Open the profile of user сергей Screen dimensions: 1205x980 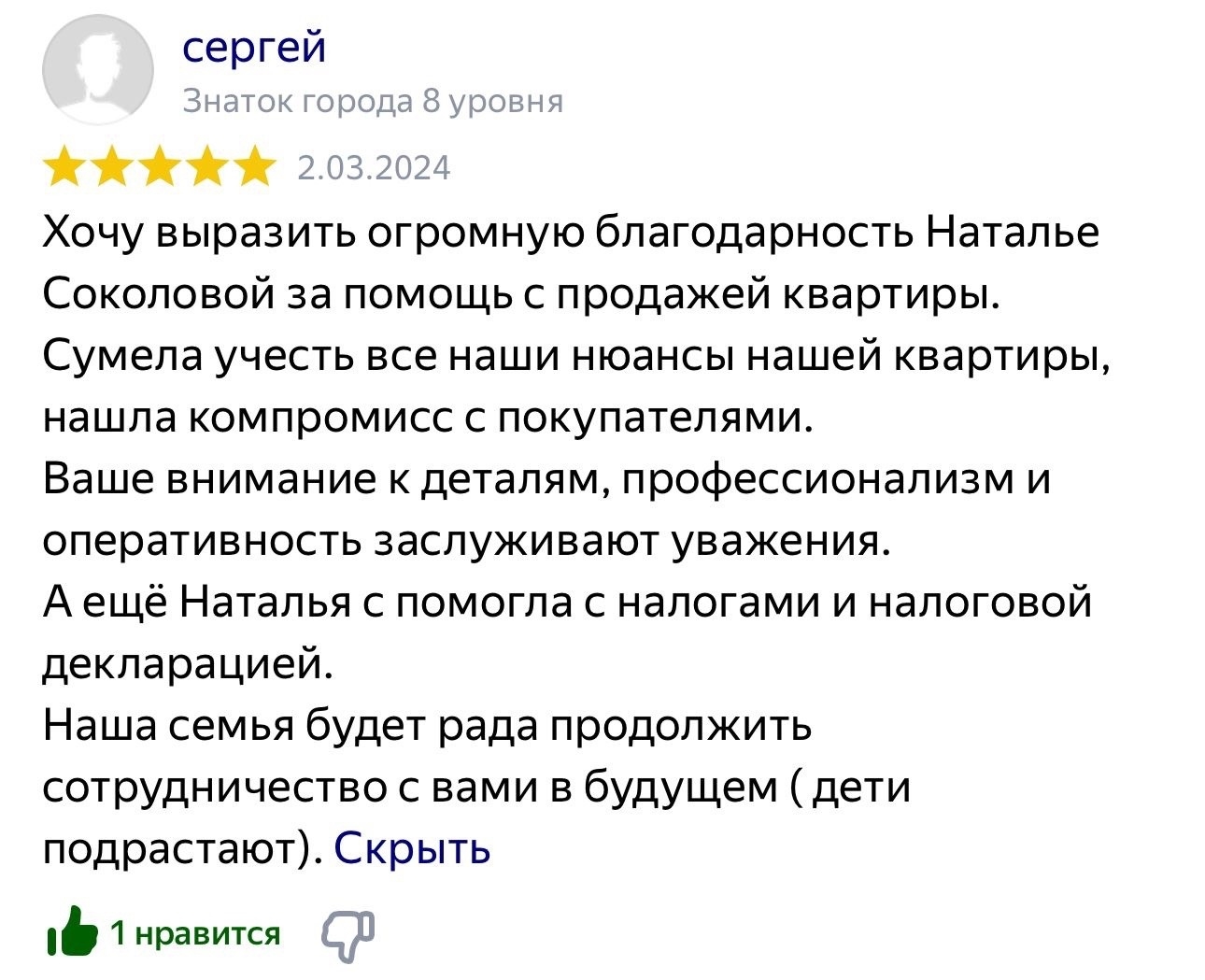click(x=255, y=45)
